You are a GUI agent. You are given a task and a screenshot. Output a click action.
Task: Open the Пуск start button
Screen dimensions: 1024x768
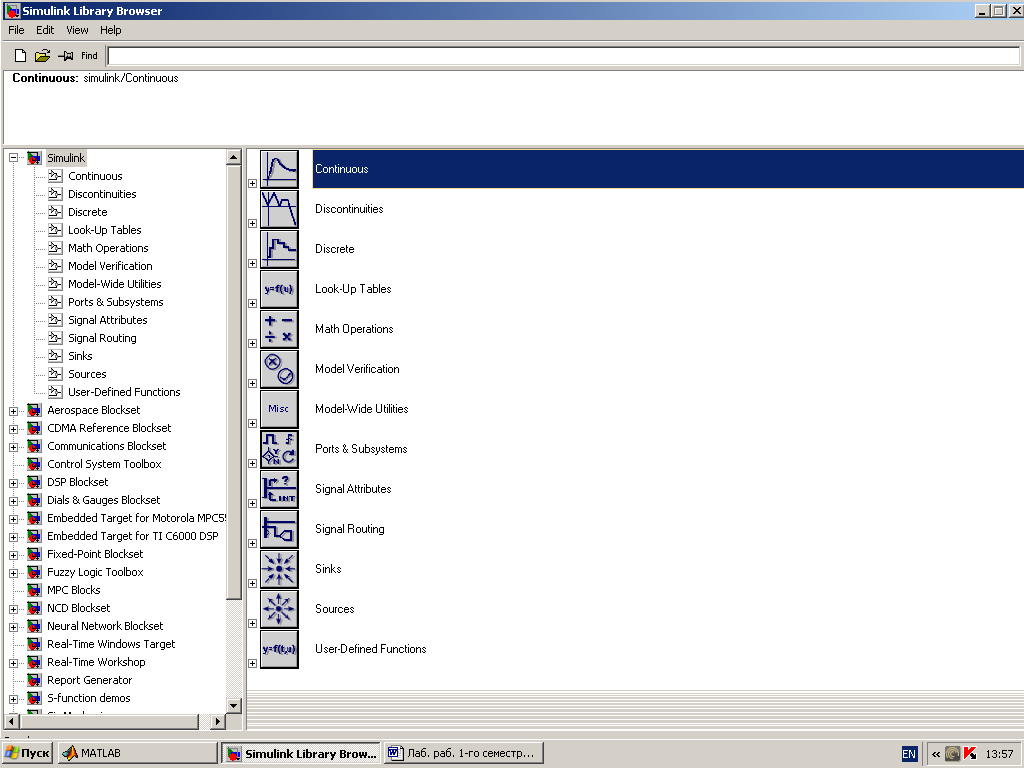coord(27,753)
